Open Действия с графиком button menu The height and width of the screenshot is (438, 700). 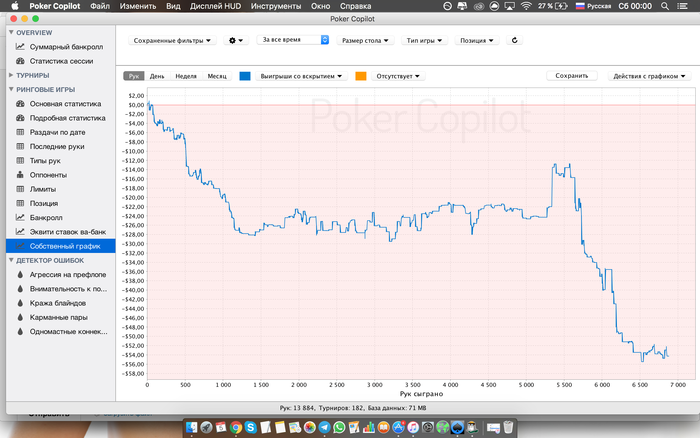pos(651,75)
